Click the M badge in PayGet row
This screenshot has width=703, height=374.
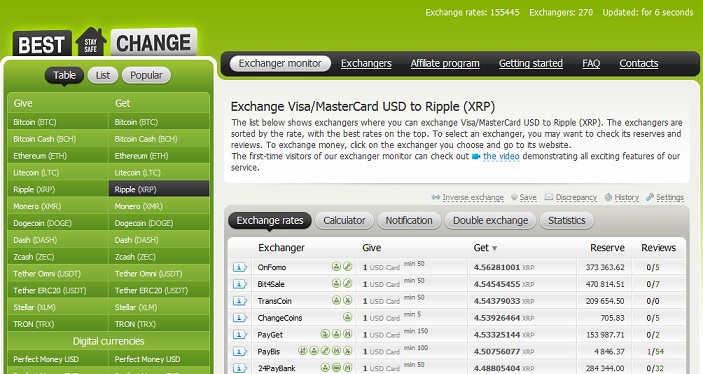coord(347,334)
